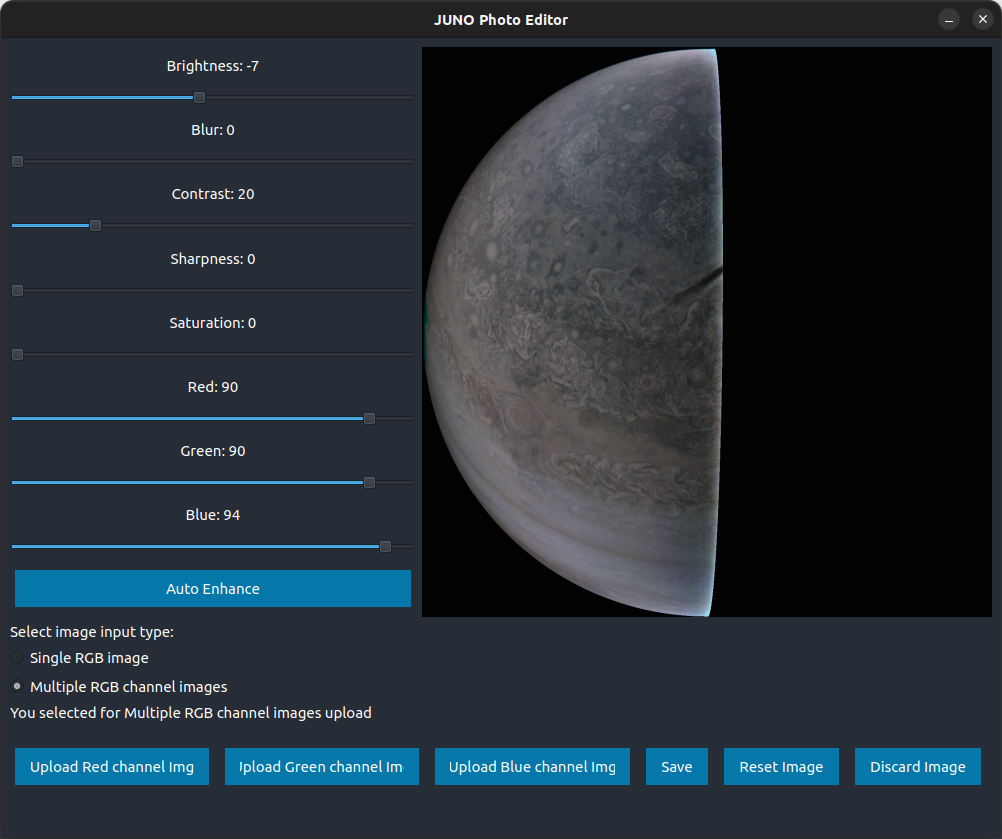Upload the Green channel image
The width and height of the screenshot is (1002, 839).
click(x=321, y=766)
